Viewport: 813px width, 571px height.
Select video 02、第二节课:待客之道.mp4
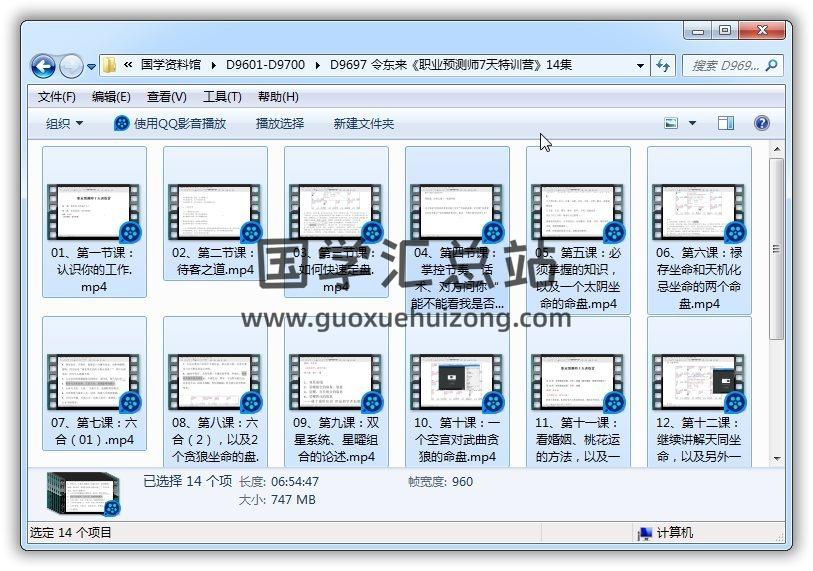(215, 214)
